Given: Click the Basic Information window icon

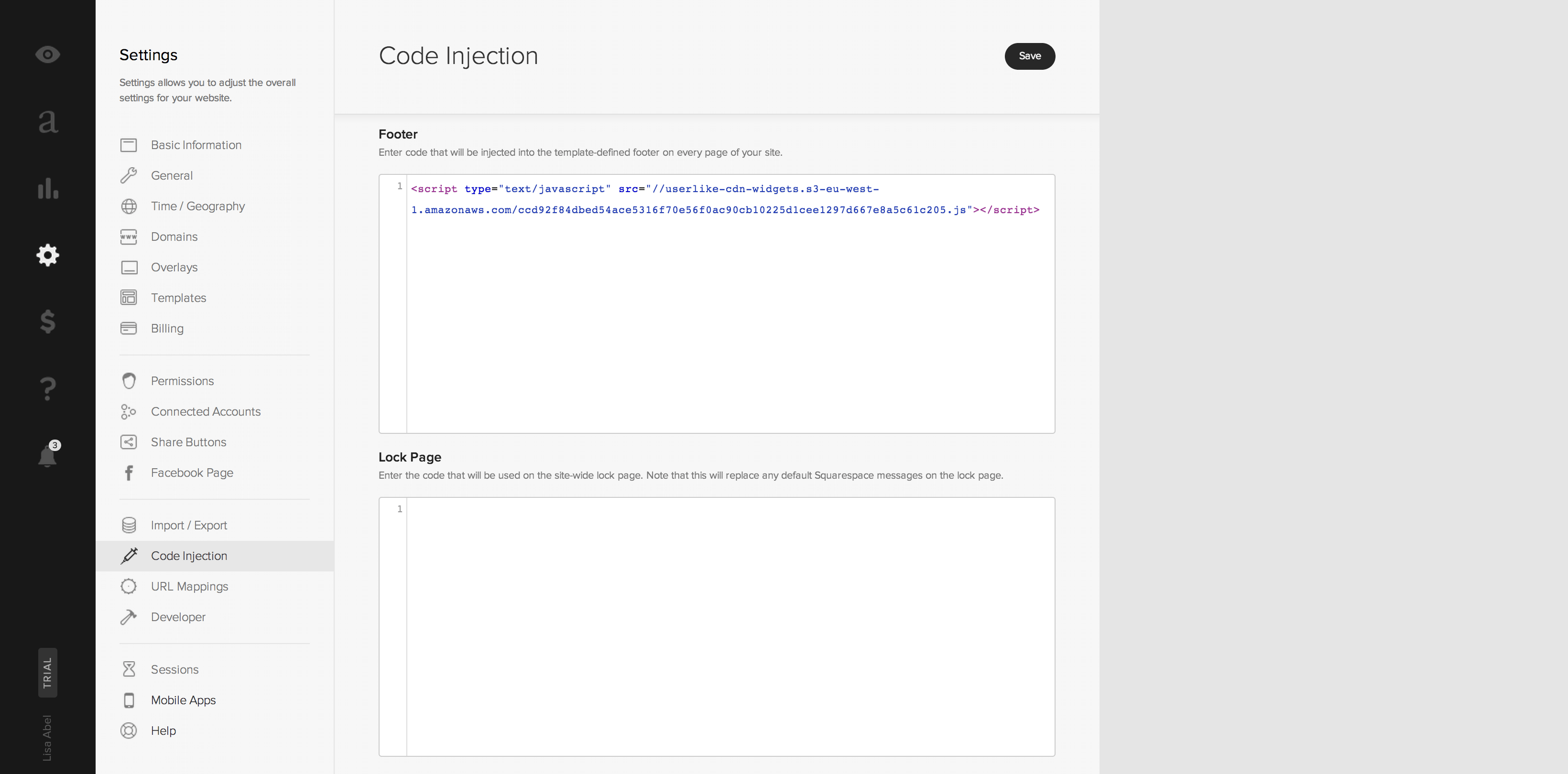Looking at the screenshot, I should (x=129, y=145).
